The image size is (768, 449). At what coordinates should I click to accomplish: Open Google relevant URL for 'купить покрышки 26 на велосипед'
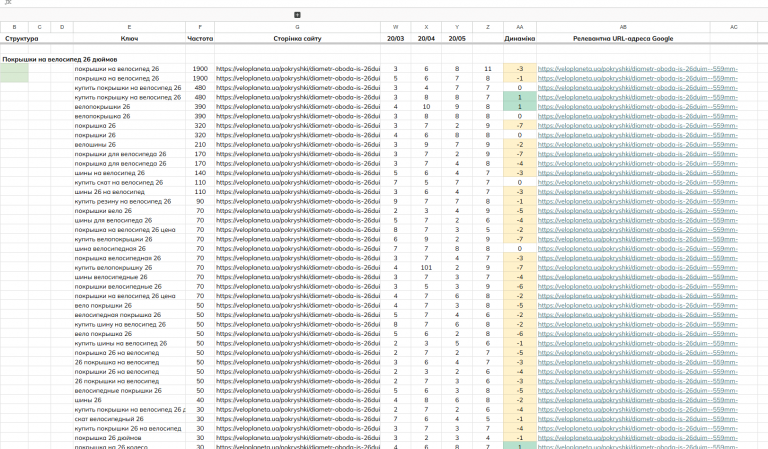637,428
